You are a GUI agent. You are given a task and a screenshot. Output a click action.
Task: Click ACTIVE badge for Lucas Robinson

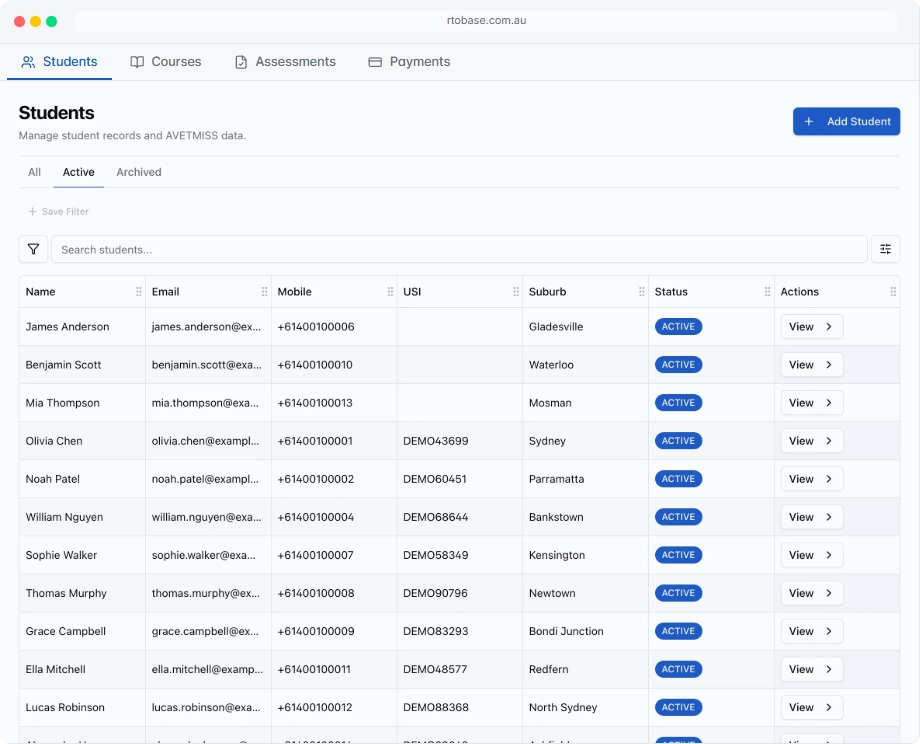pyautogui.click(x=678, y=708)
